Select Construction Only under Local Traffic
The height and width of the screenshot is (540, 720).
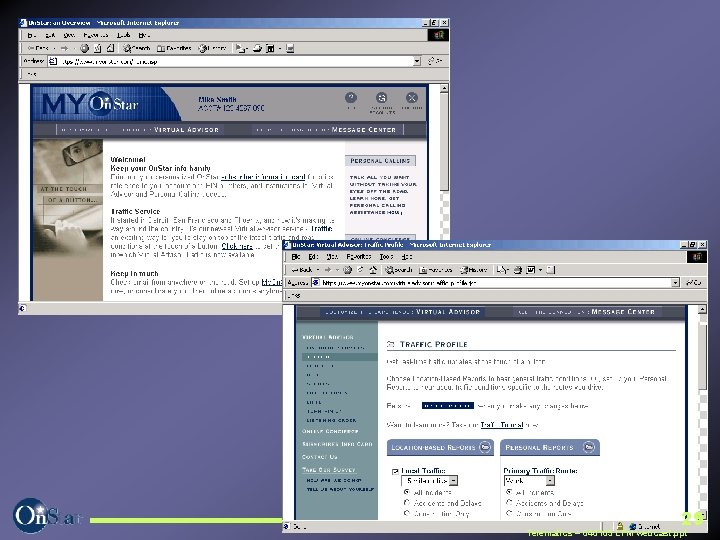pos(406,514)
